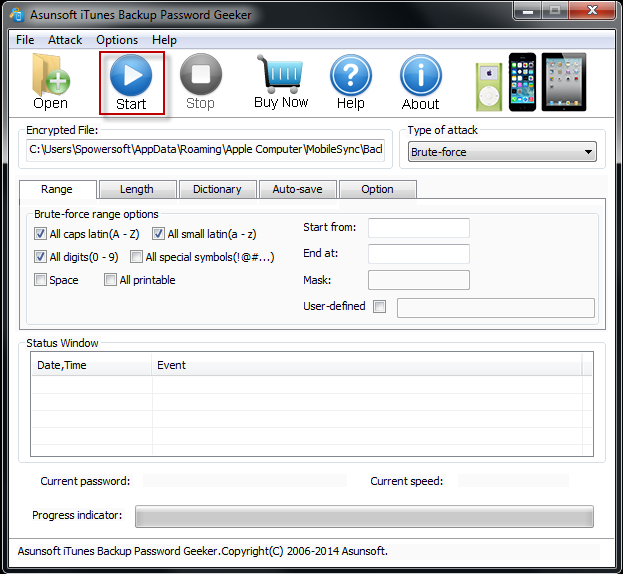Enable All special symbols checkbox
Viewport: 623px width, 574px height.
coord(136,257)
